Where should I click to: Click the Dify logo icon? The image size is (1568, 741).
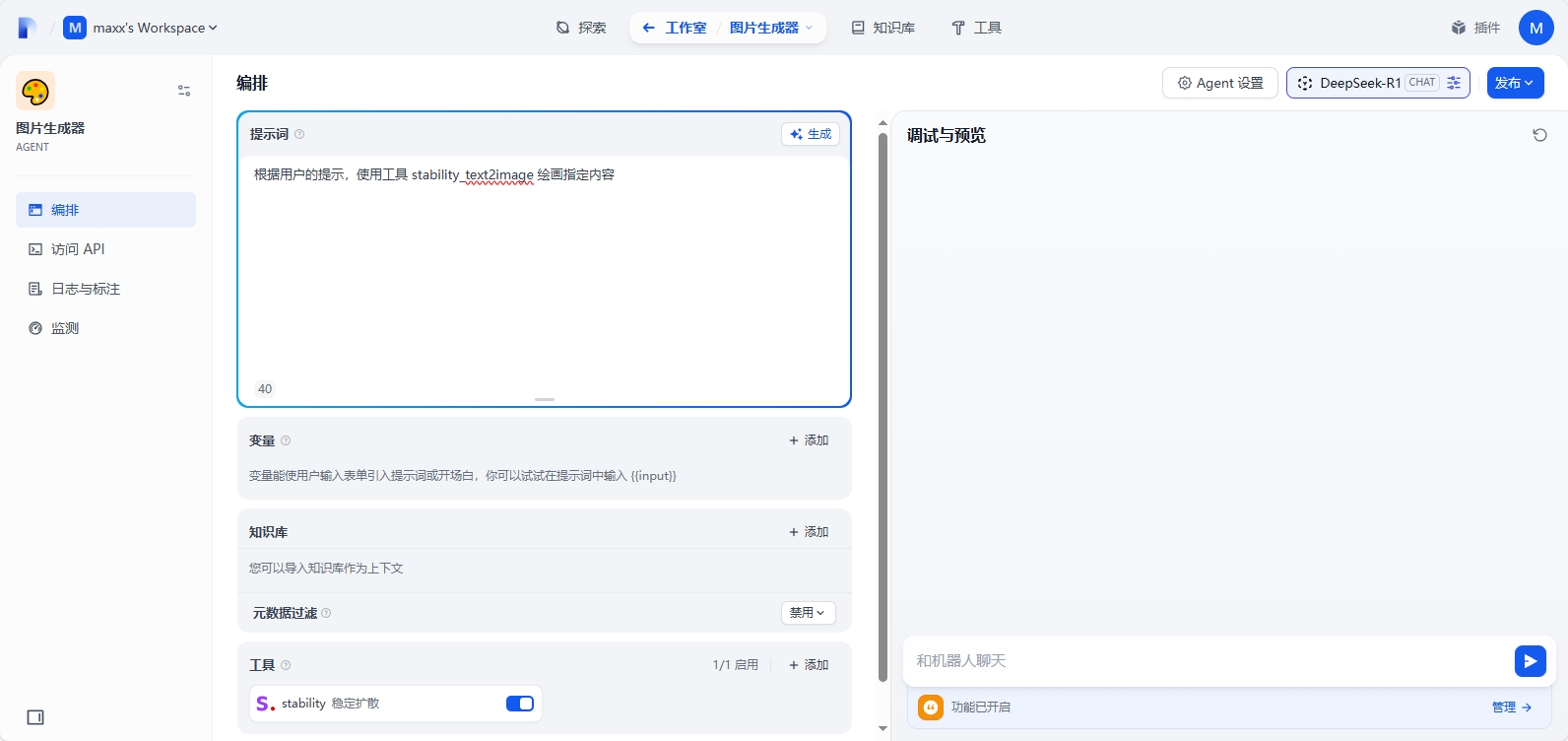click(28, 28)
